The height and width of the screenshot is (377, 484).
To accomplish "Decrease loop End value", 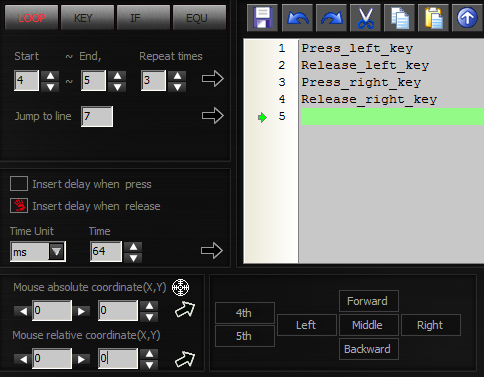I will [x=117, y=87].
